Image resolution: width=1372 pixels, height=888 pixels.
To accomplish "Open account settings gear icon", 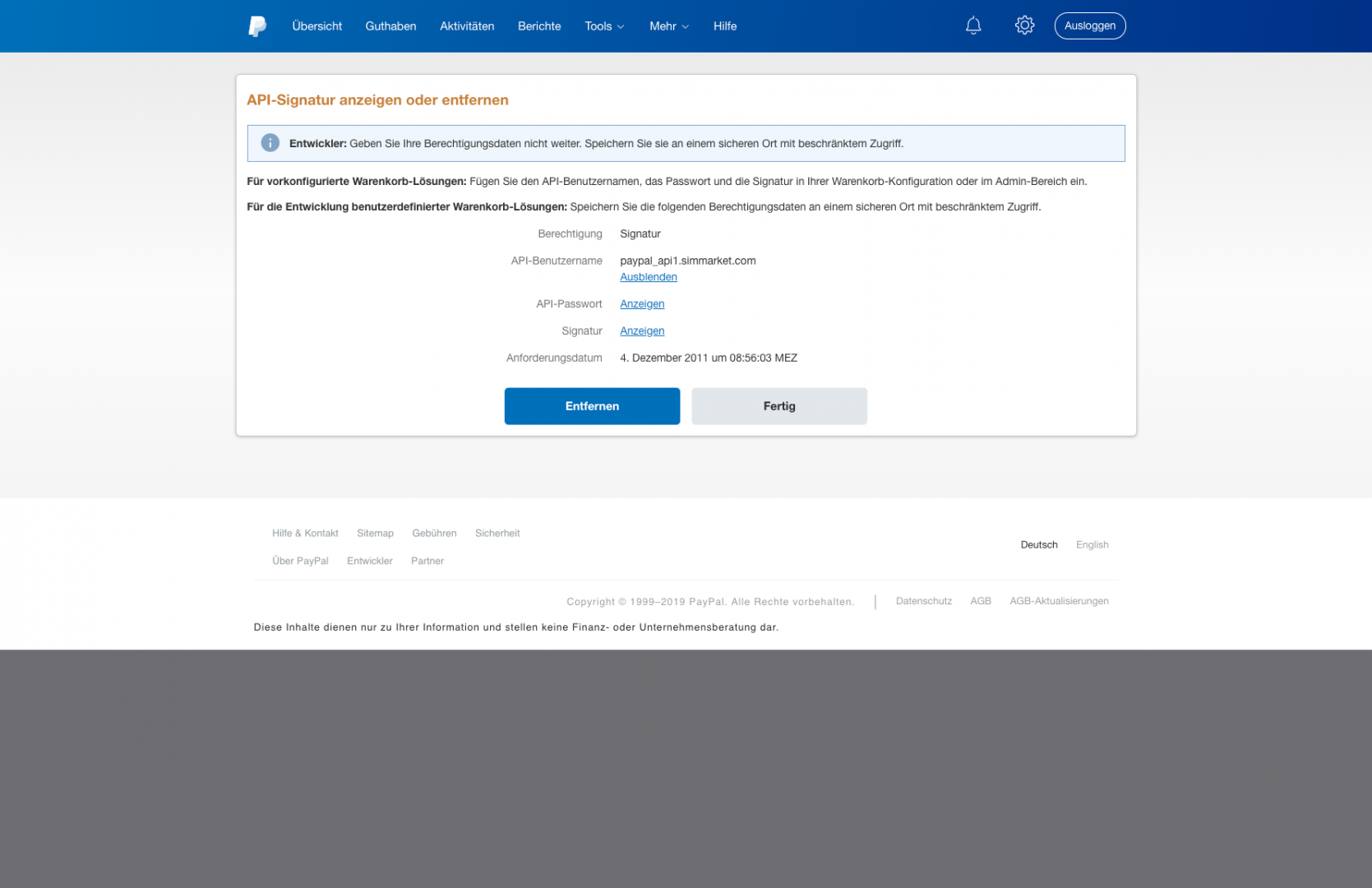I will coord(1024,25).
